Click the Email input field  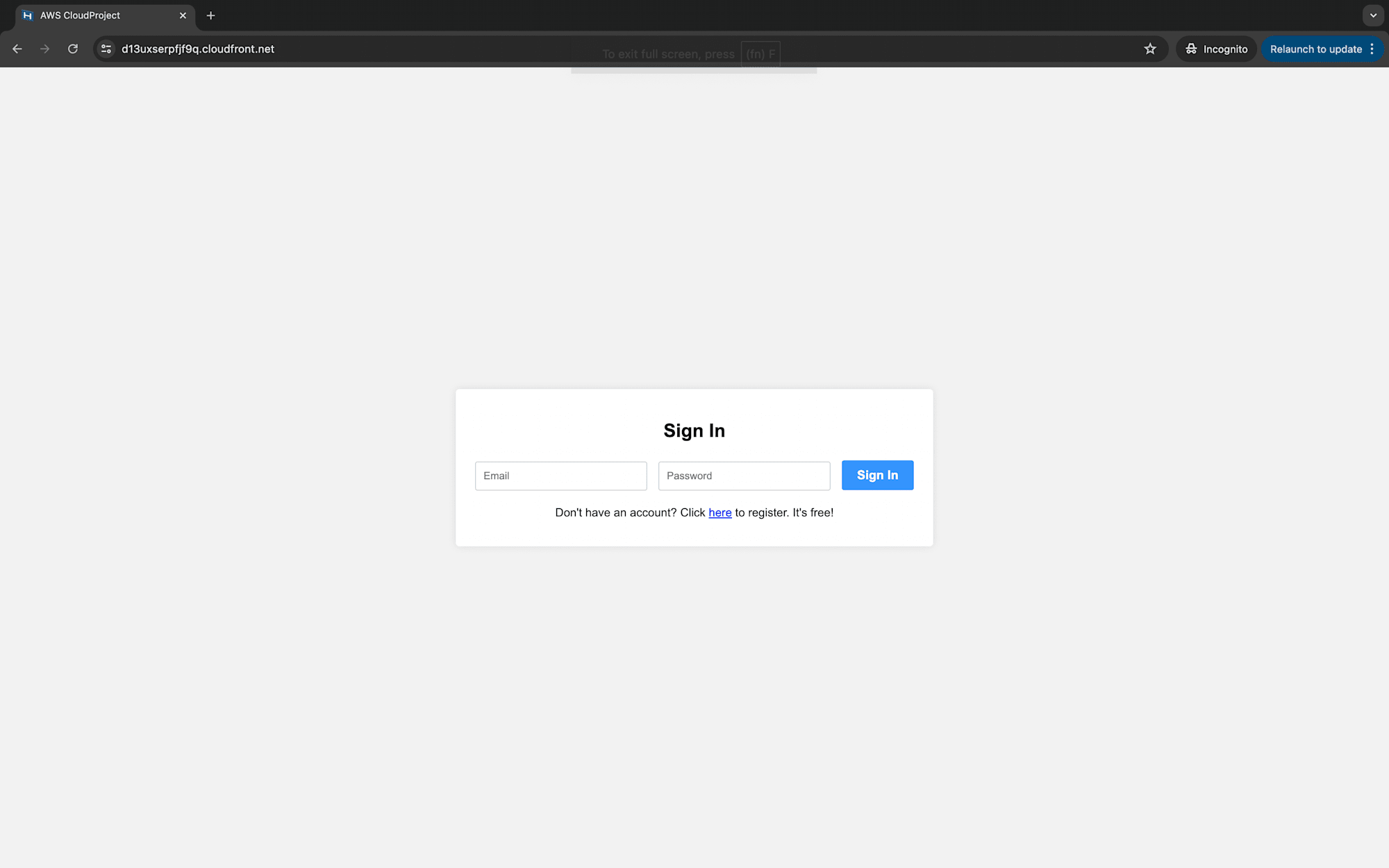(560, 475)
